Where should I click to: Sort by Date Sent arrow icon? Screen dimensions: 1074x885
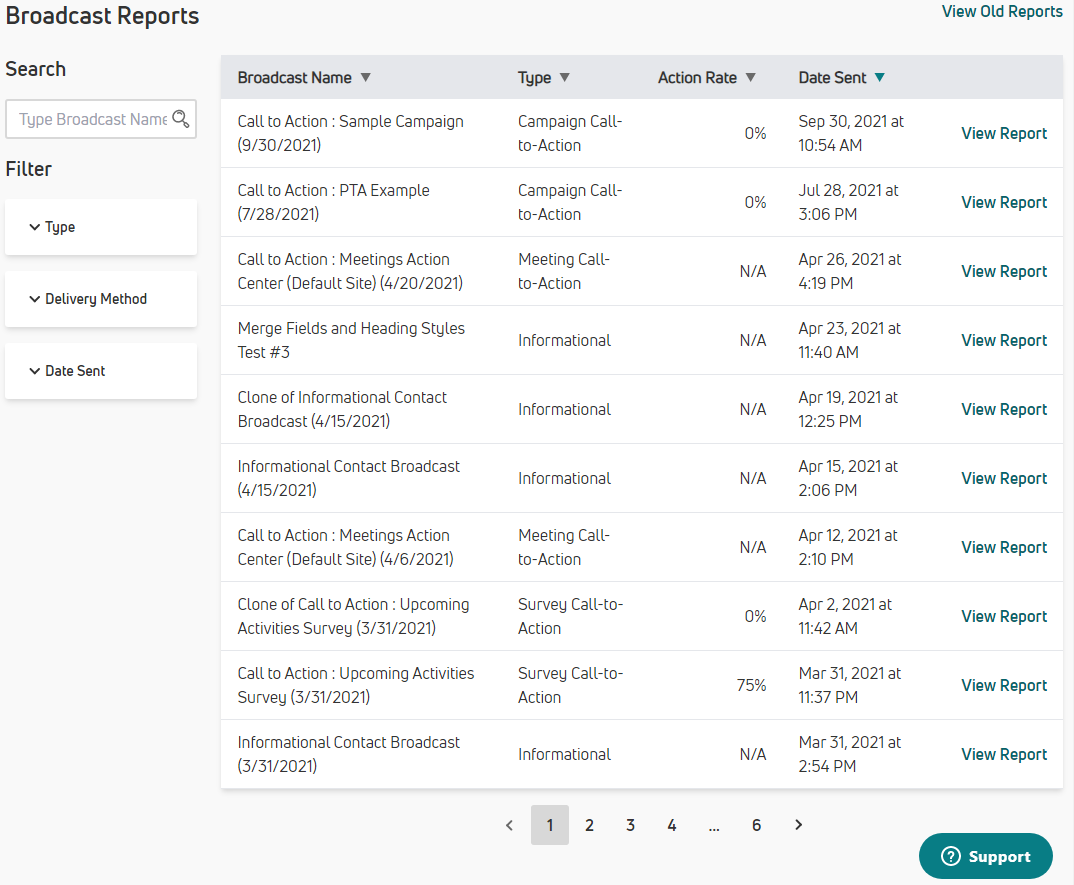coord(879,78)
